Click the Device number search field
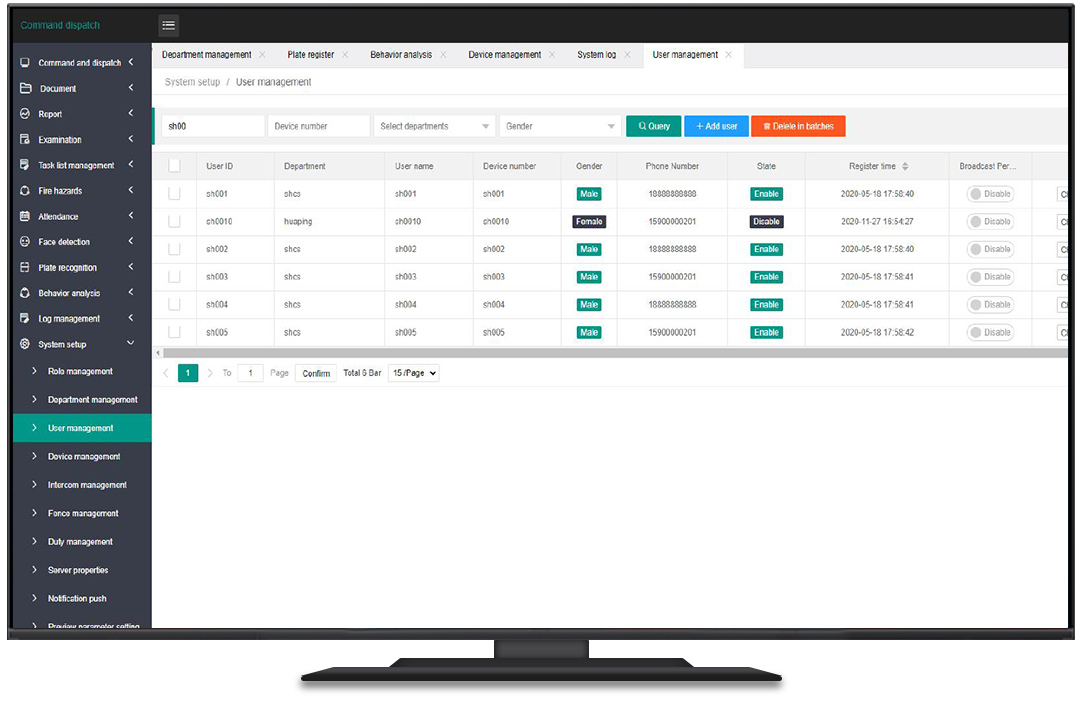 point(320,126)
